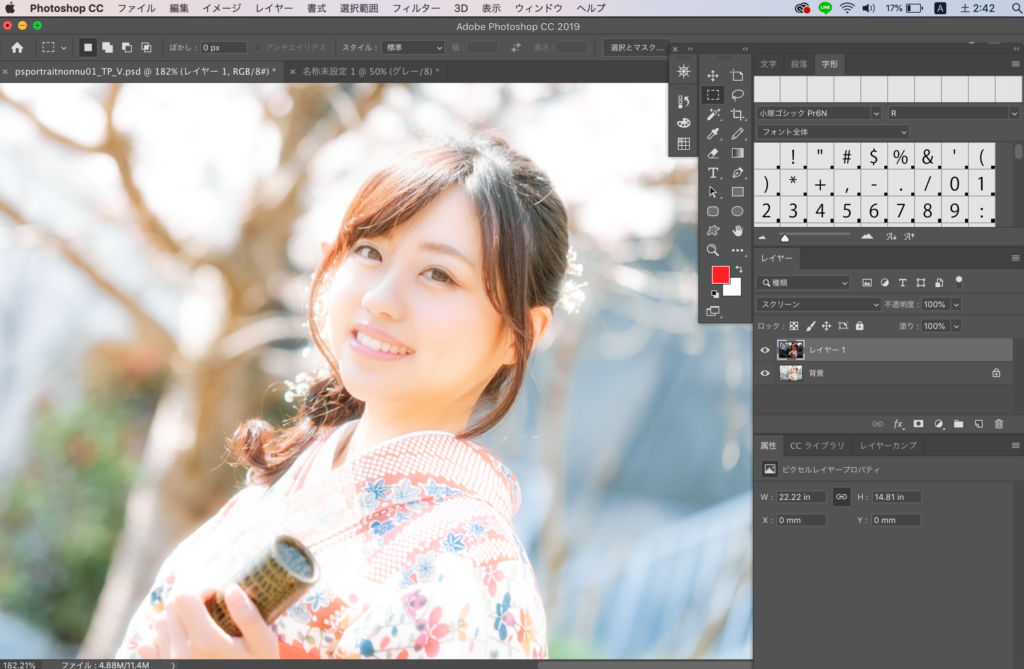Hide レイヤー 1 via its eye icon
The height and width of the screenshot is (669, 1024).
pyautogui.click(x=765, y=350)
